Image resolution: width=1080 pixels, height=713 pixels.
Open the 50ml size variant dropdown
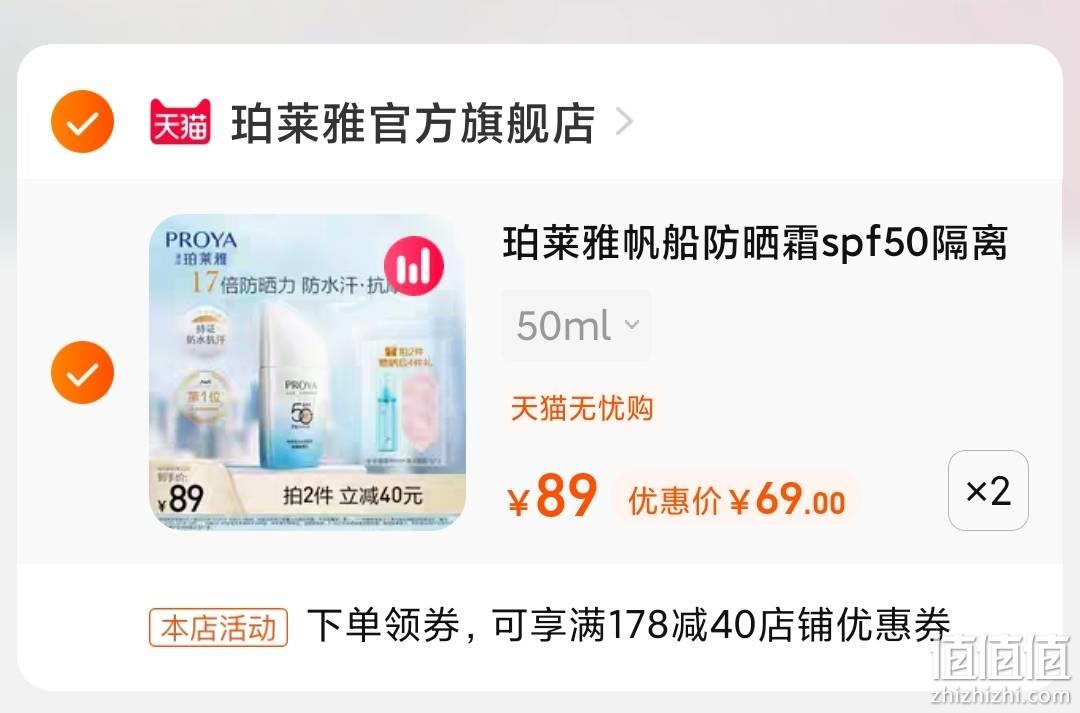click(577, 325)
